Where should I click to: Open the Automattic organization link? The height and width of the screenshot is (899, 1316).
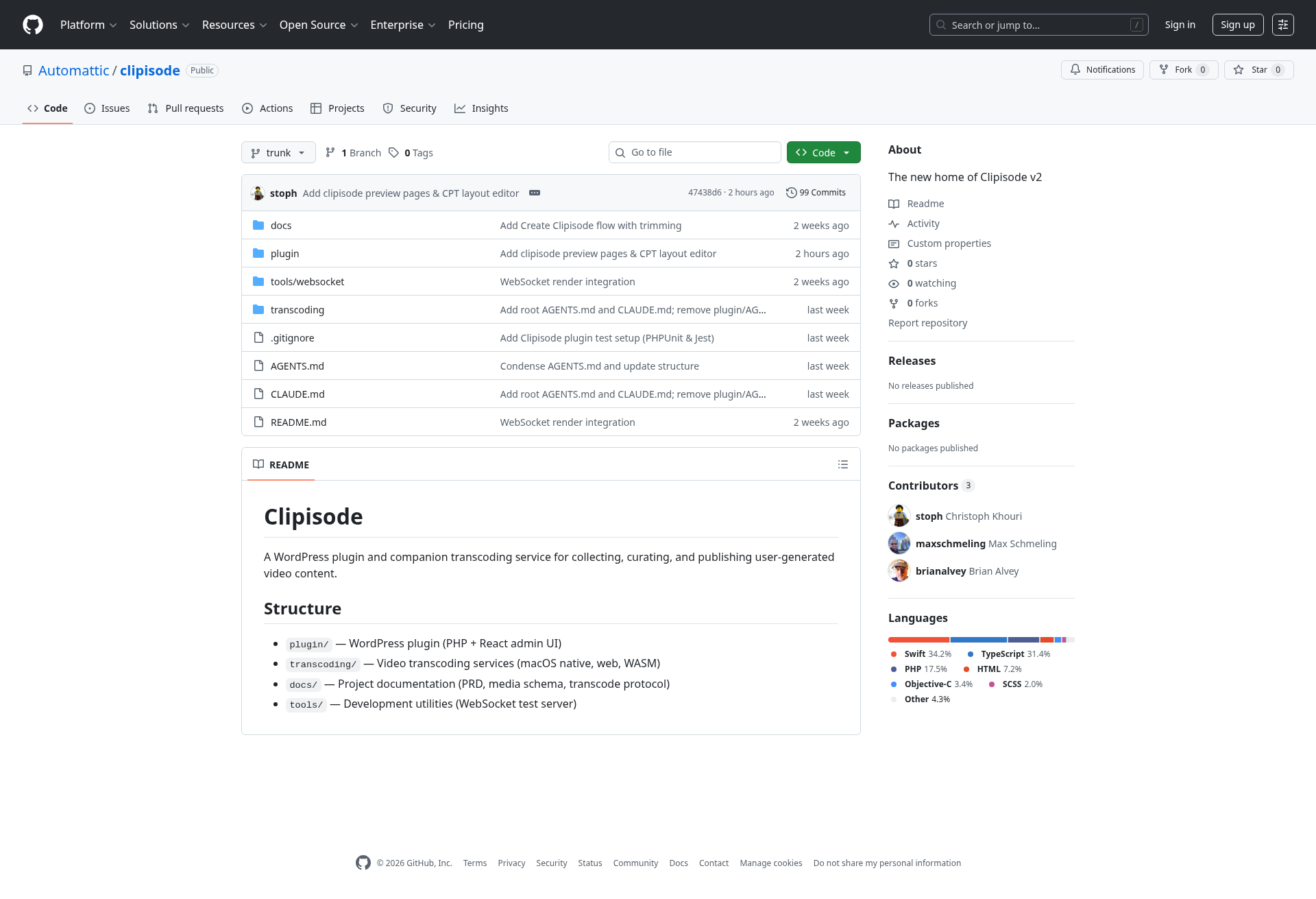pos(73,71)
